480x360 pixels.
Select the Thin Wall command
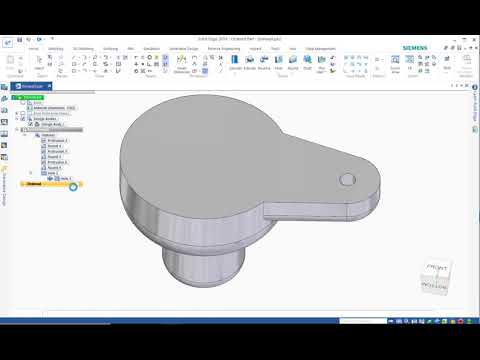tap(322, 64)
